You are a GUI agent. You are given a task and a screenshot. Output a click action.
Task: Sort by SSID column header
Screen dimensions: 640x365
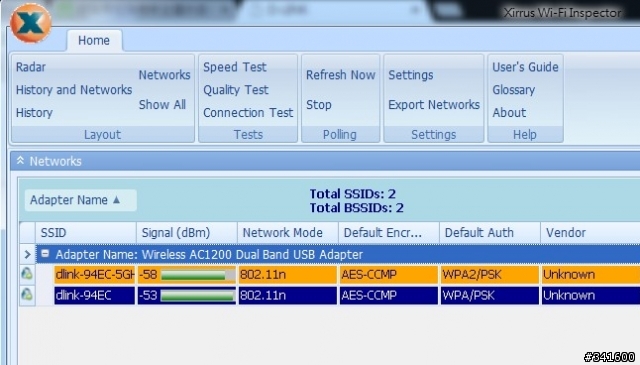[x=86, y=233]
